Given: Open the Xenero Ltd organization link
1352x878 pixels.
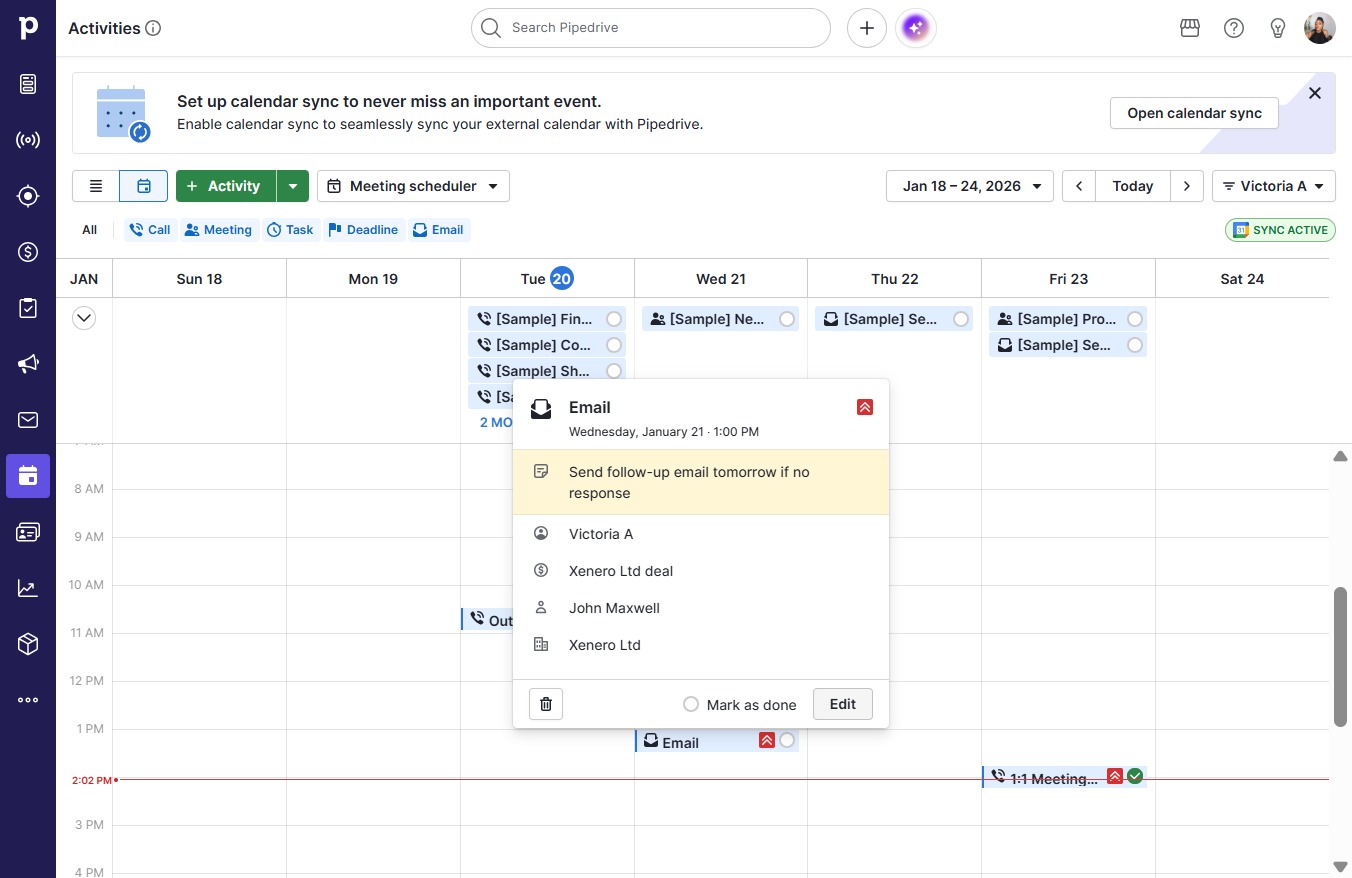Looking at the screenshot, I should point(605,645).
